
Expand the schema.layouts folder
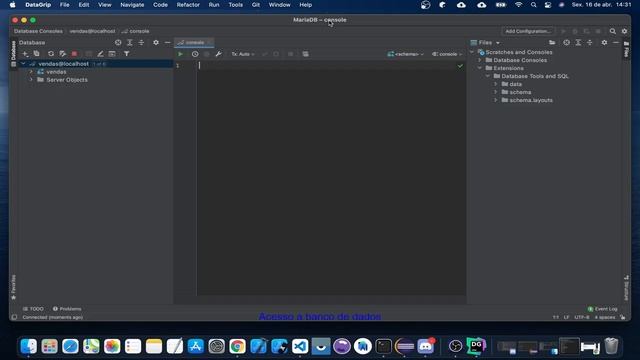(x=496, y=100)
